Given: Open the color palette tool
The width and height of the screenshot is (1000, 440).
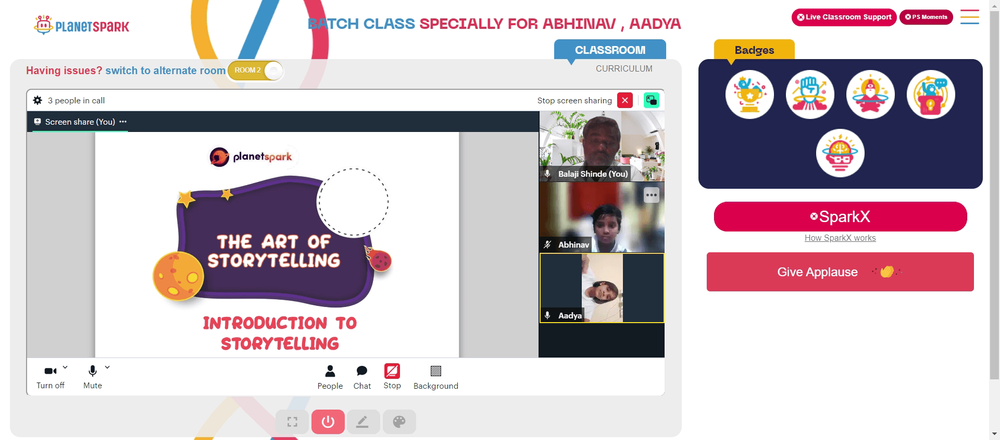Looking at the screenshot, I should tap(399, 422).
